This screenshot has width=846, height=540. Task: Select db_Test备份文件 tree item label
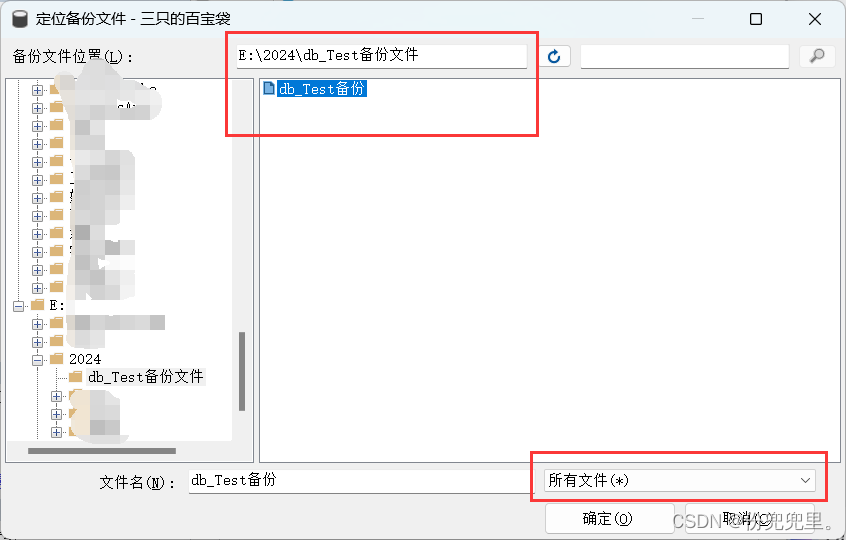coord(146,377)
